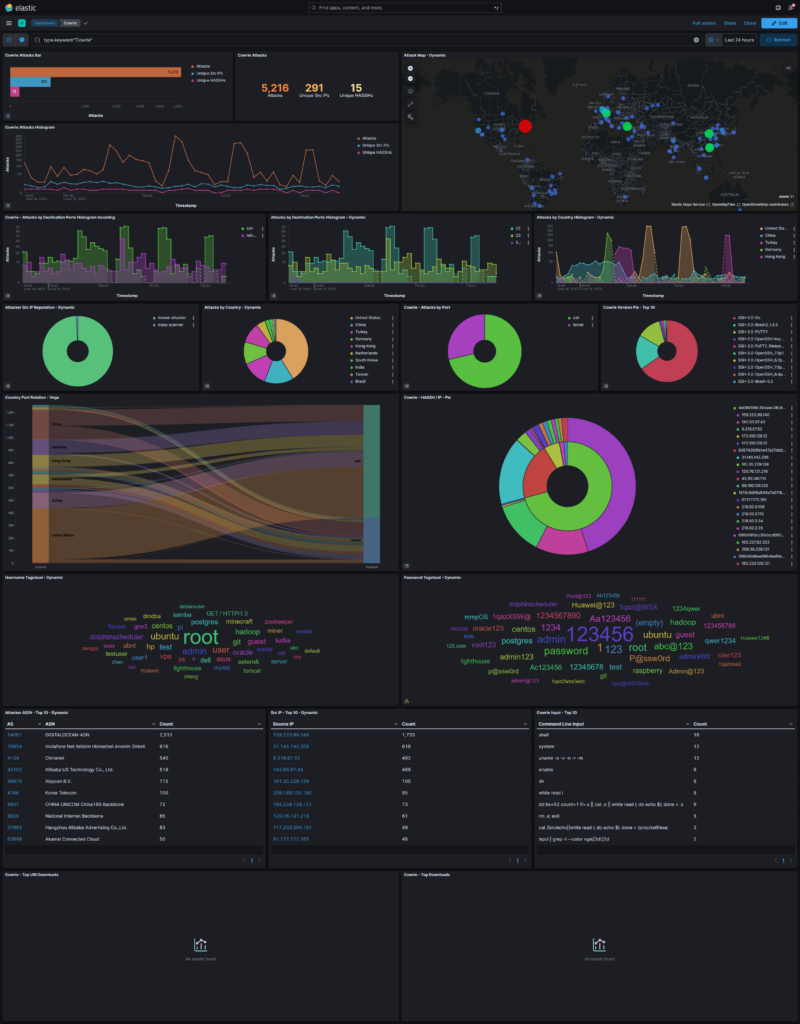Screen dimensions: 800x1024
Task: Open the saved query menu icon
Action: [x=8, y=40]
